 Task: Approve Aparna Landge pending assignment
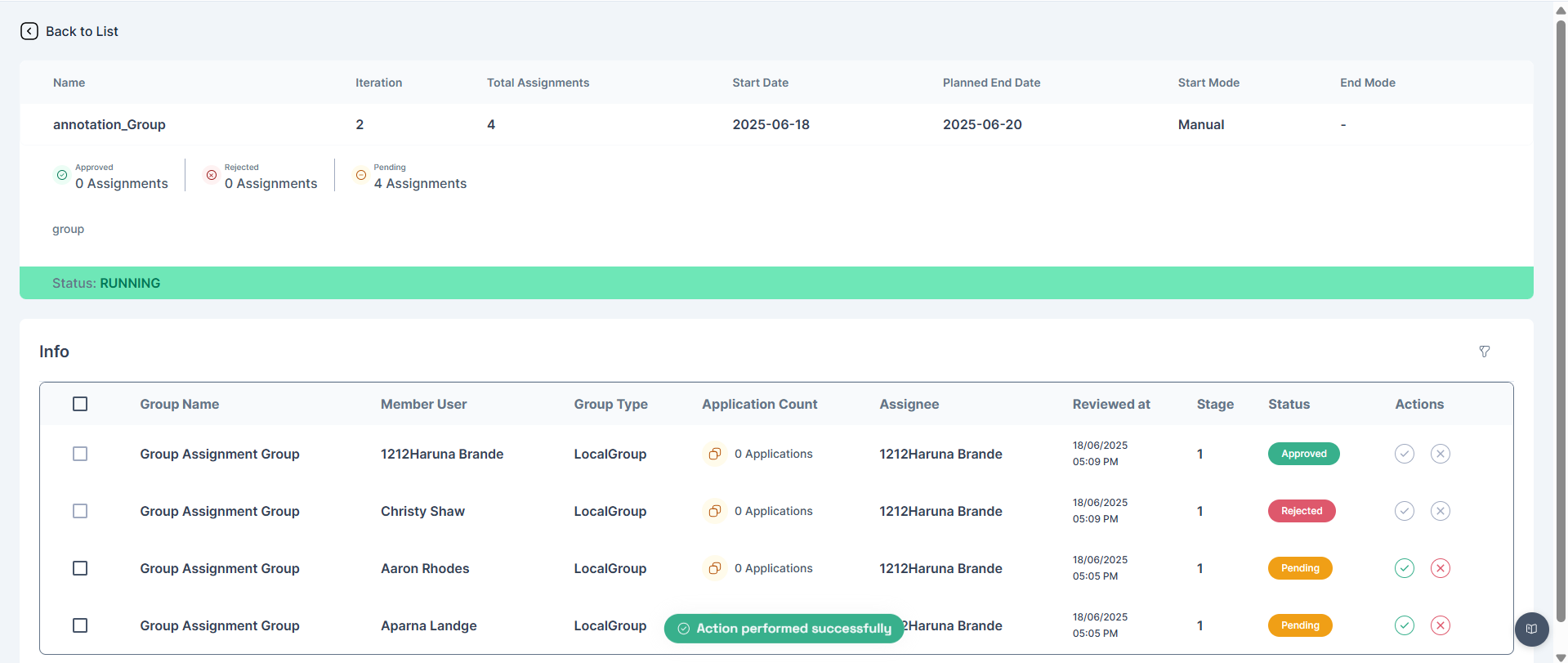click(x=1405, y=625)
